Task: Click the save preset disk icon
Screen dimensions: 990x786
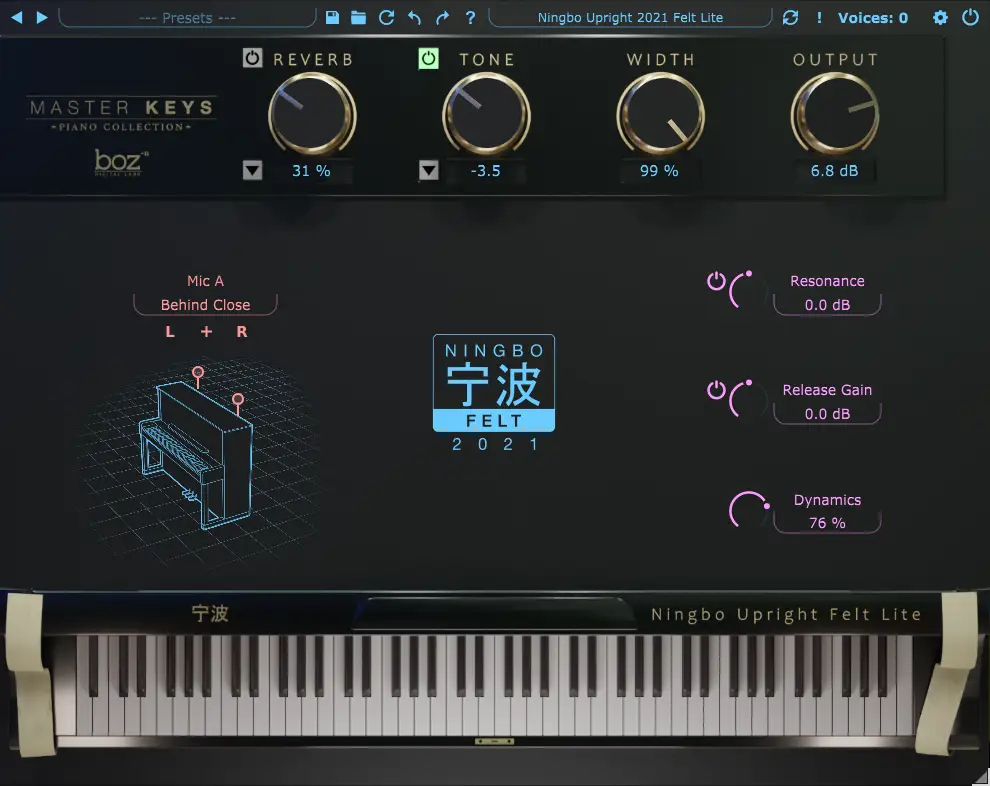Action: [x=333, y=17]
